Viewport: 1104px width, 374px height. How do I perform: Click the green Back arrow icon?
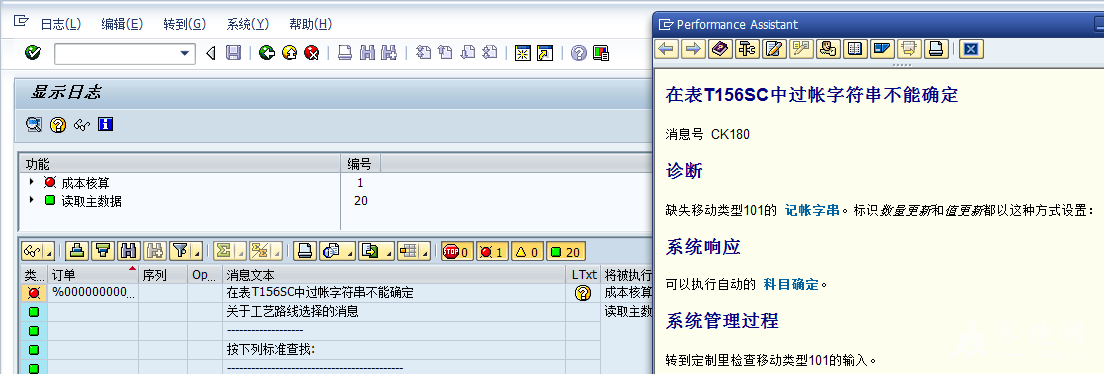point(266,53)
